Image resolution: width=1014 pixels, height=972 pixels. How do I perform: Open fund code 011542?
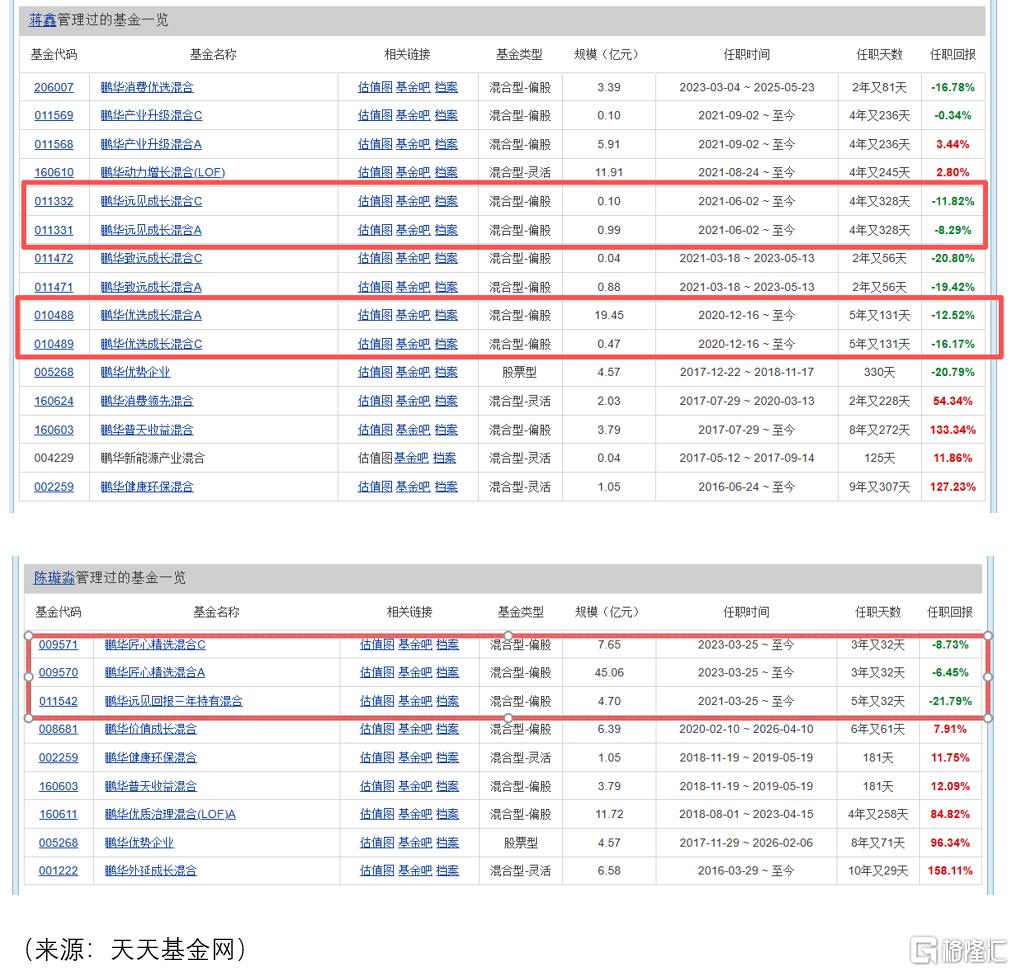pyautogui.click(x=58, y=701)
